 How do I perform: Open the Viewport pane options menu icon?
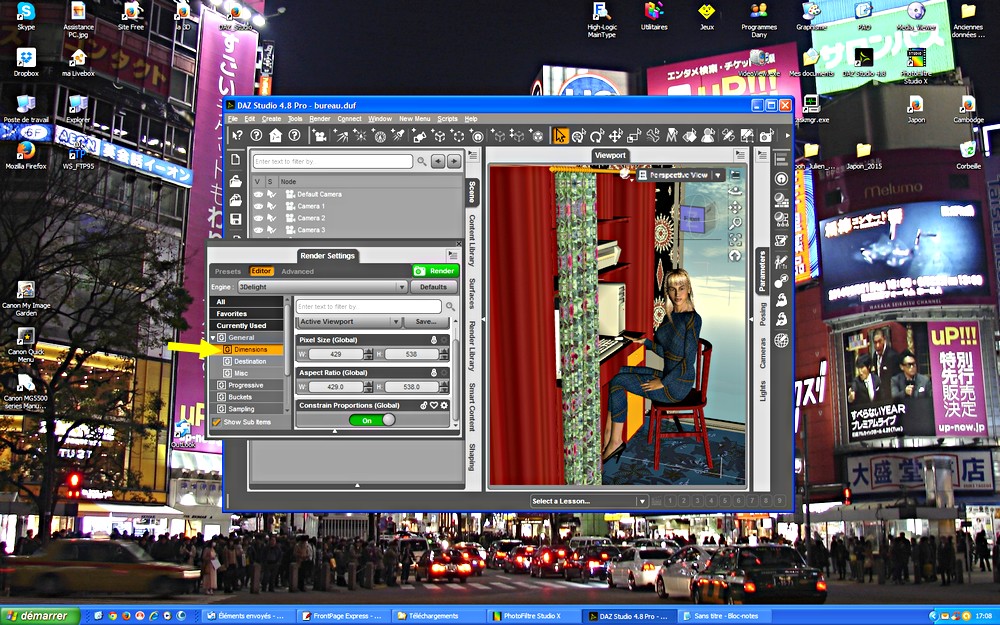[x=739, y=154]
